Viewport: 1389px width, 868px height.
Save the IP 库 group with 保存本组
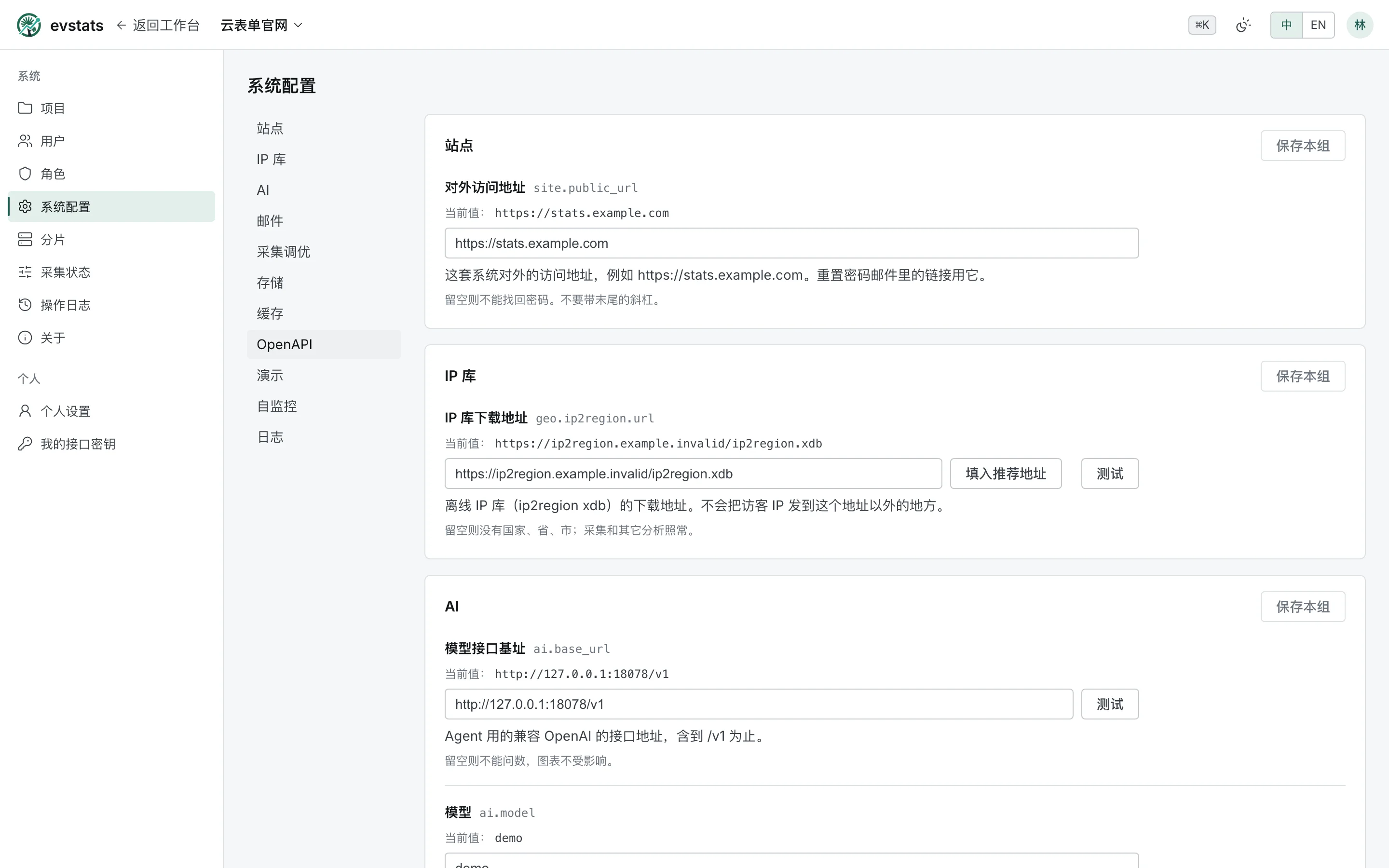(x=1302, y=376)
